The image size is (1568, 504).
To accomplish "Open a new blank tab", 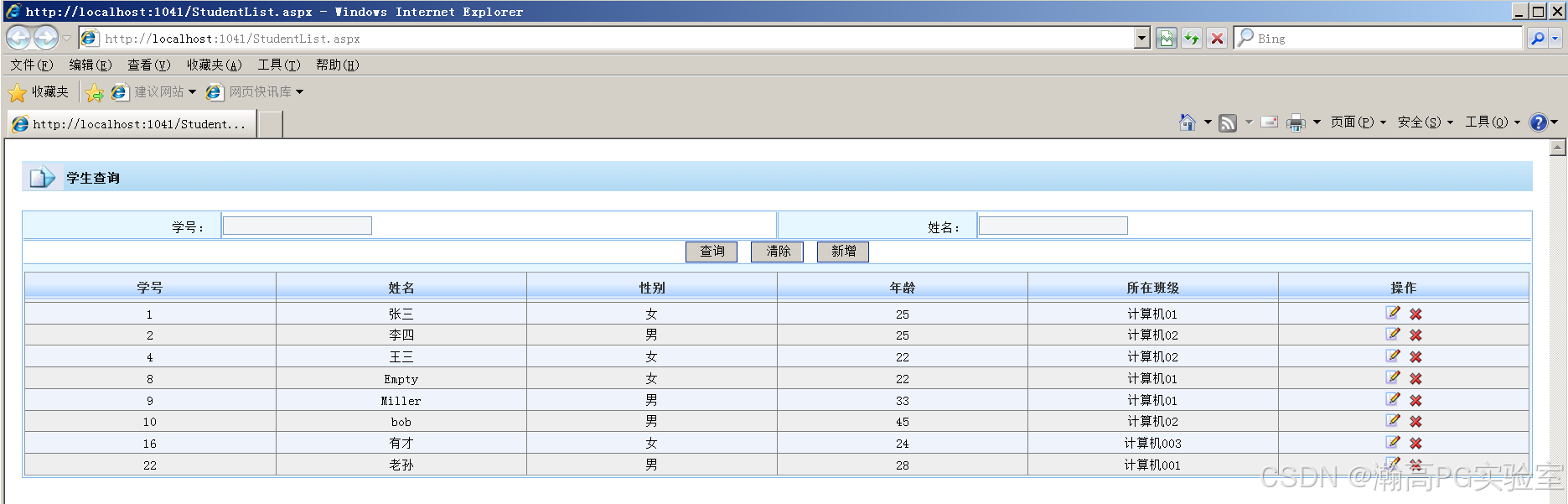I will tap(271, 124).
